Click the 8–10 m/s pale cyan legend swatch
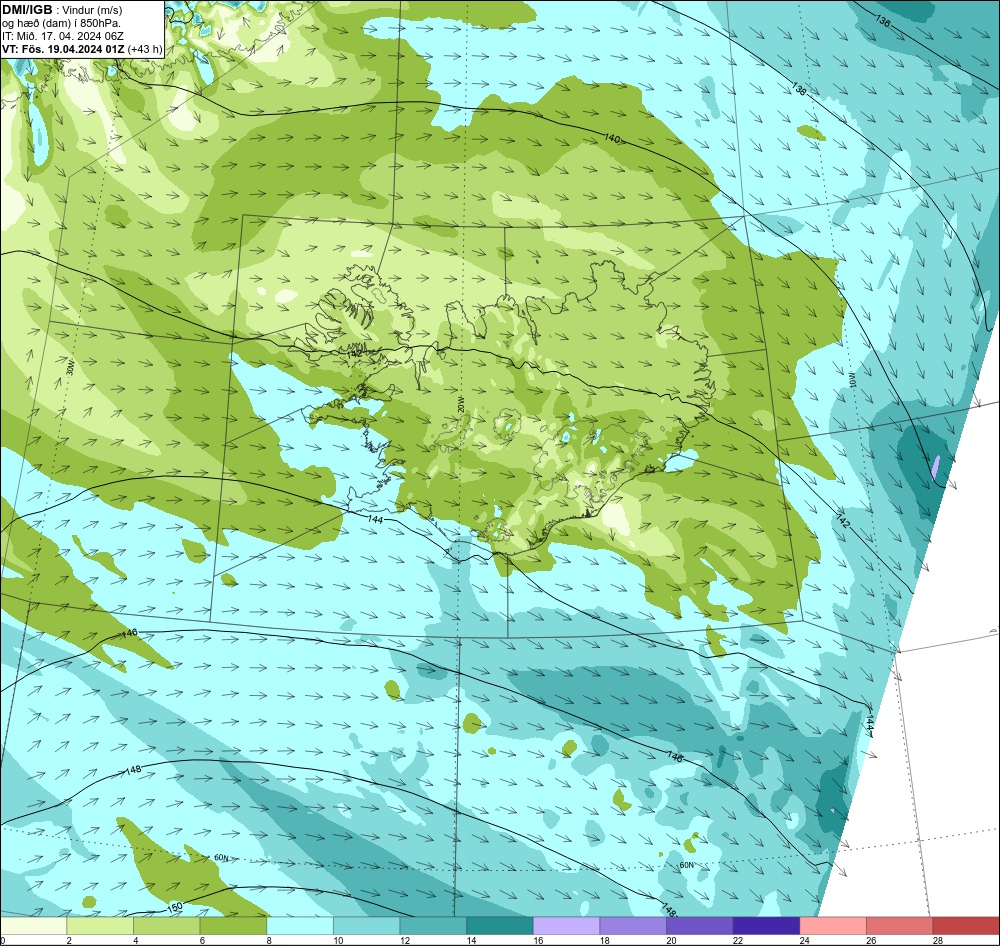Screen dimensions: 1000x946 coord(300,926)
